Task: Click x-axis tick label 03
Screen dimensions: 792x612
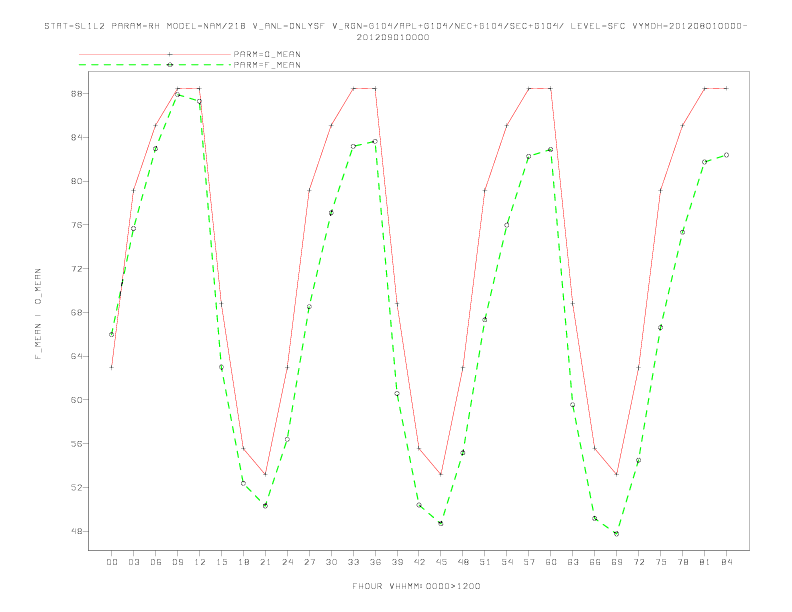Action: 133,562
